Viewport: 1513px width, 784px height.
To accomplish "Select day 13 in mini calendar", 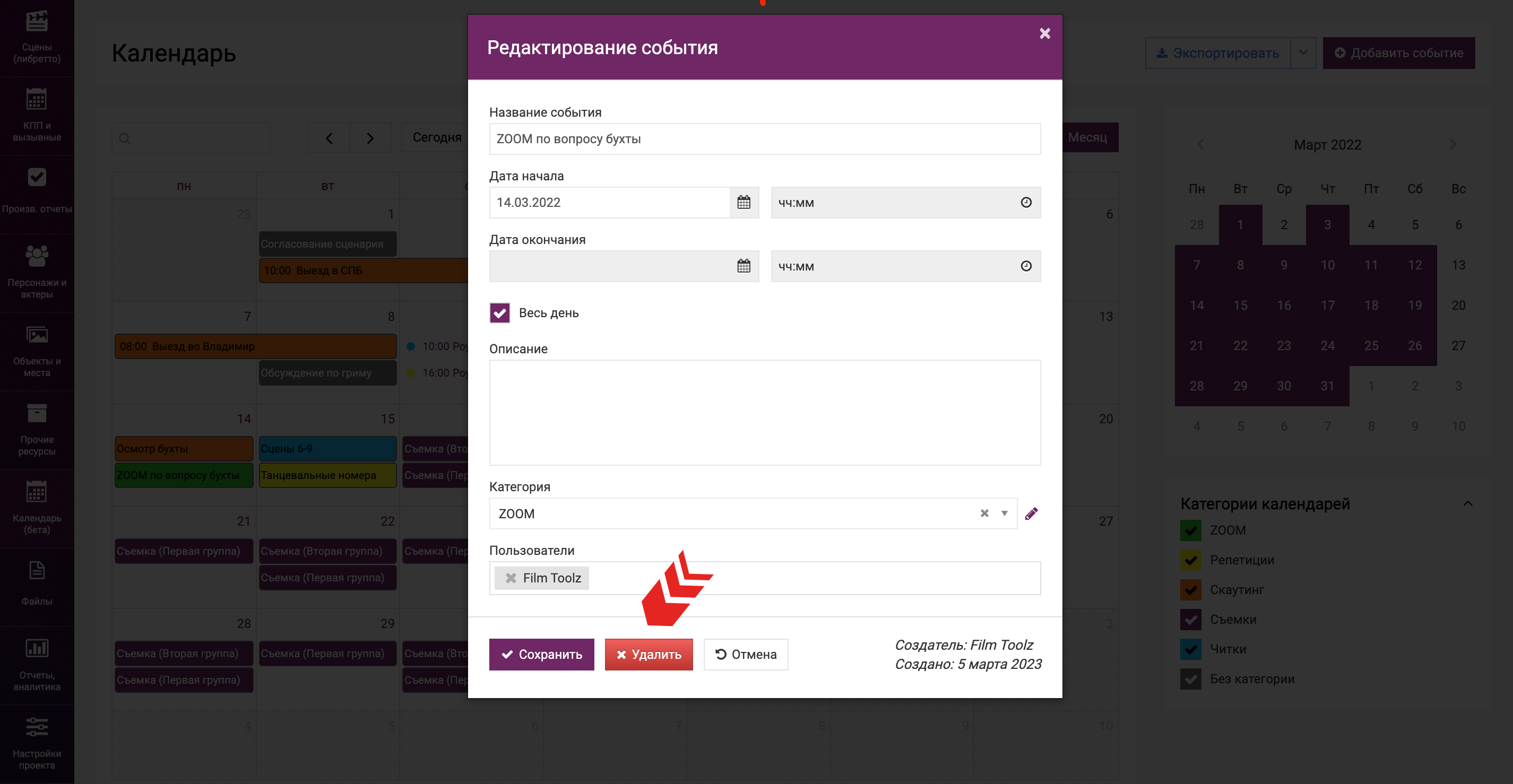I will click(1458, 265).
